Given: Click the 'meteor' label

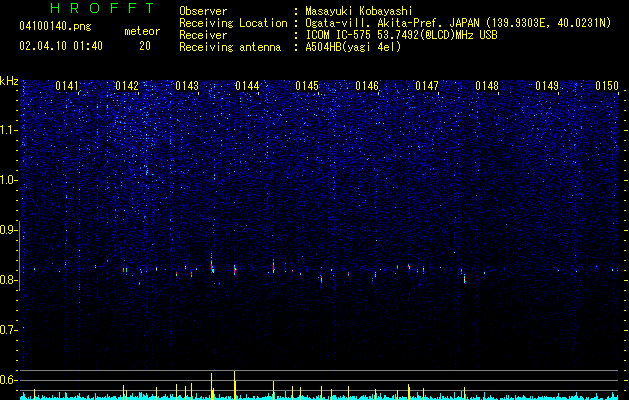Looking at the screenshot, I should (x=142, y=31).
